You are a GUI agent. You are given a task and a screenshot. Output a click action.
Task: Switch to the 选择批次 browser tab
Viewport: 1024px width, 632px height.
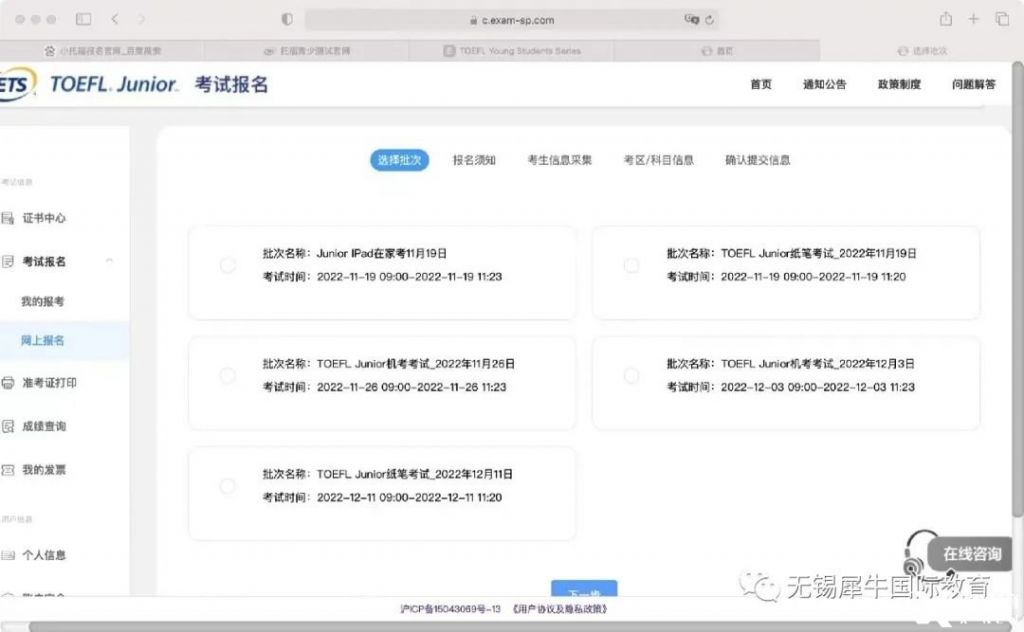pos(921,50)
